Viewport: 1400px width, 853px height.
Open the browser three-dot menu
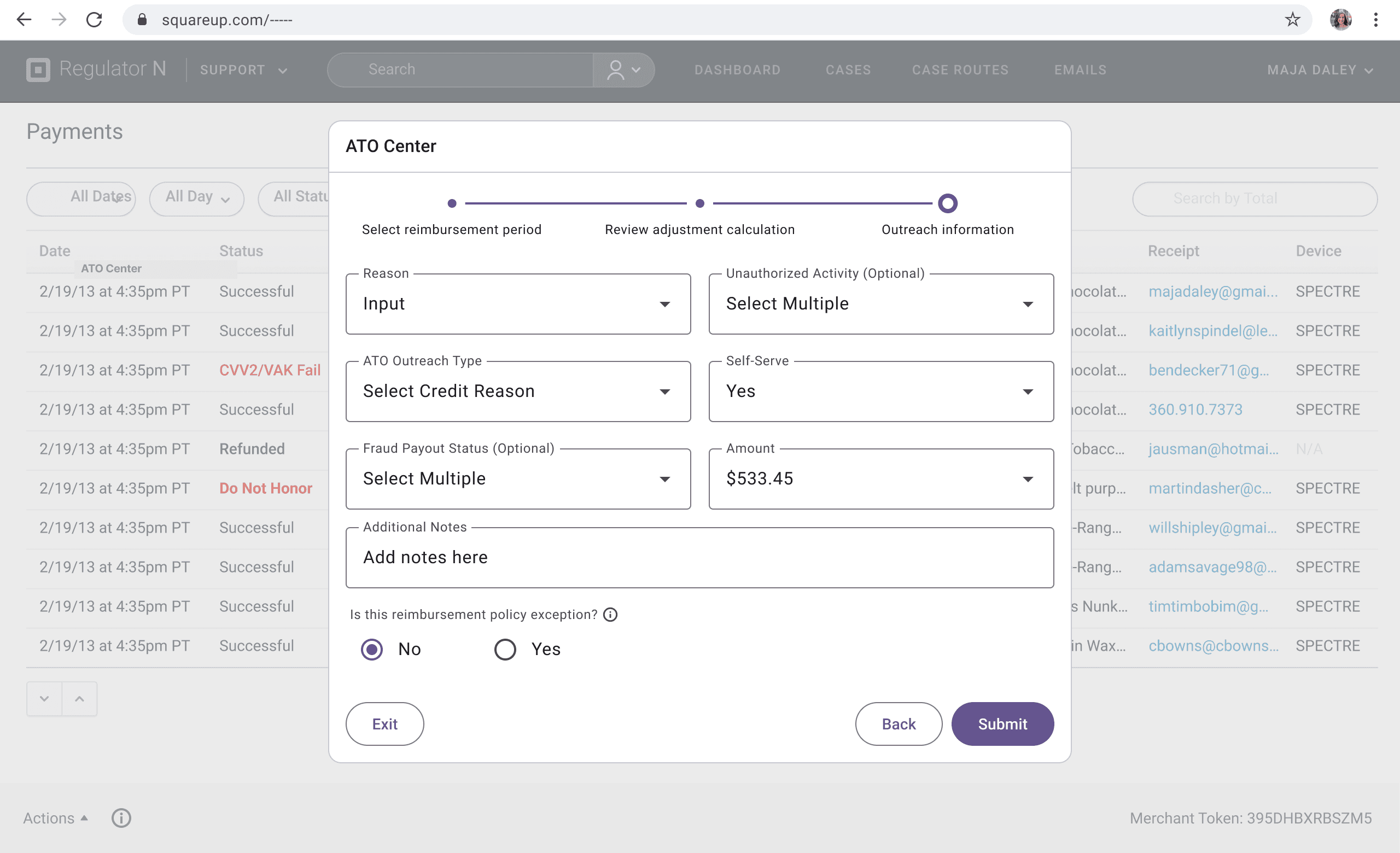(1375, 20)
